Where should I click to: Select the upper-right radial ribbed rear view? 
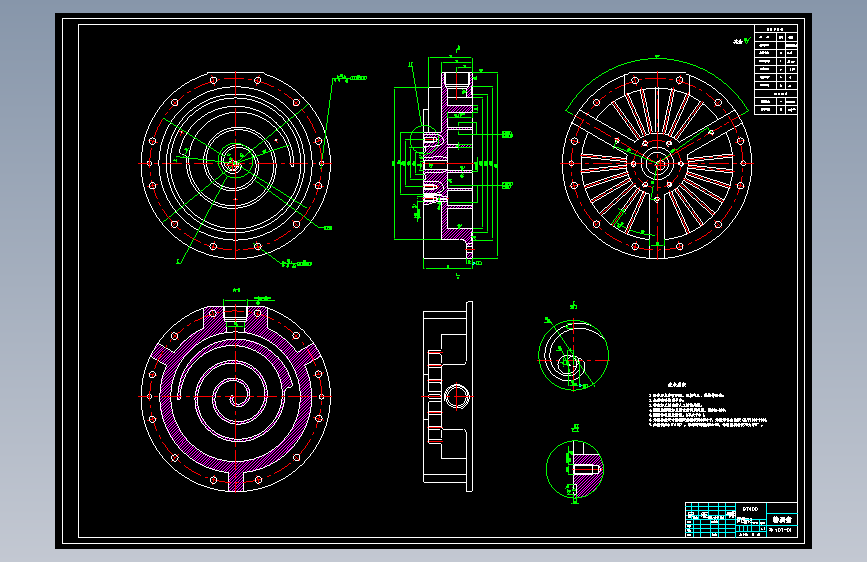[657, 164]
